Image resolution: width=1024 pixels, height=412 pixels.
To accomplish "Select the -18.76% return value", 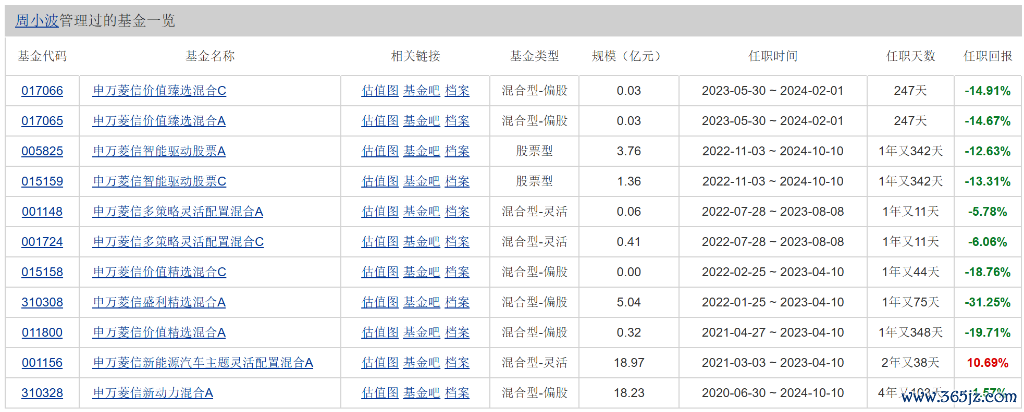I will point(988,272).
